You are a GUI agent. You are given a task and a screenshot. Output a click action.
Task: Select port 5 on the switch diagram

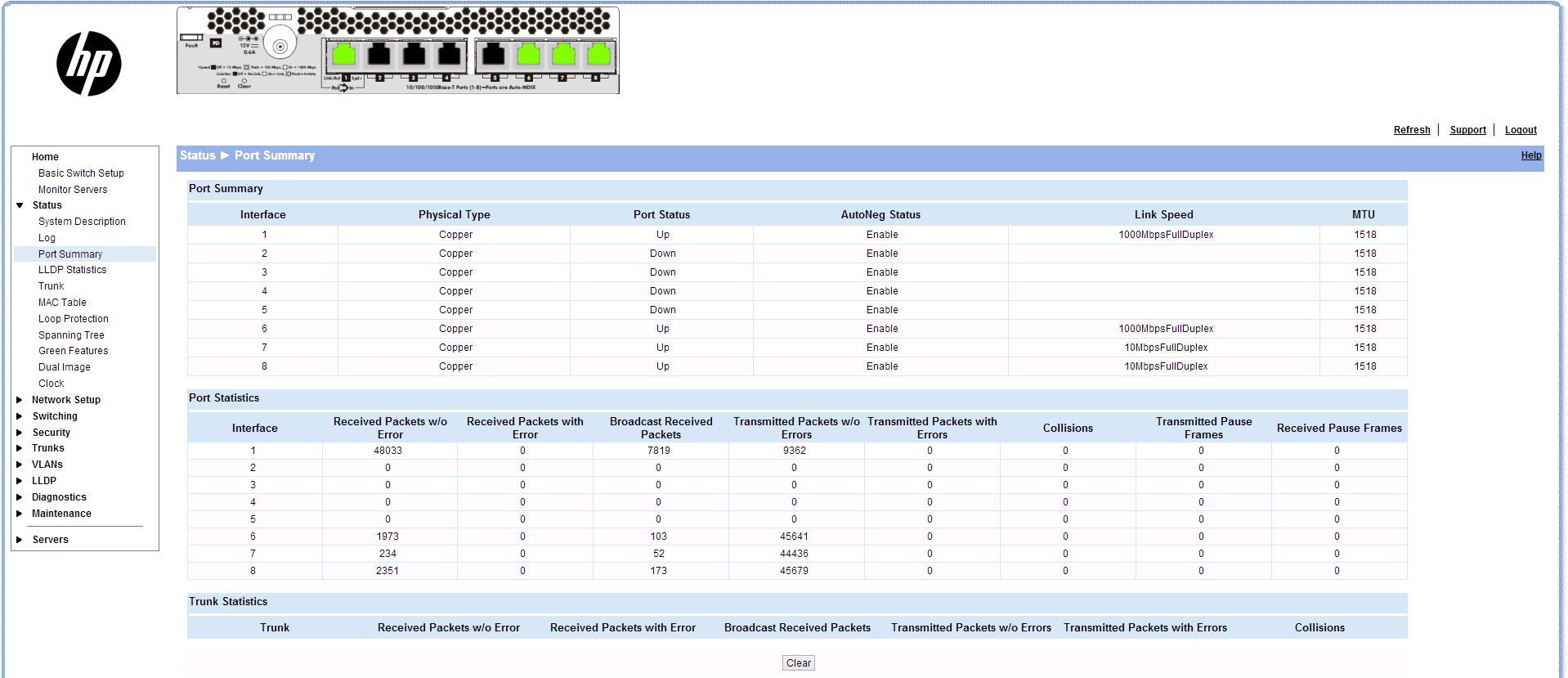[494, 55]
